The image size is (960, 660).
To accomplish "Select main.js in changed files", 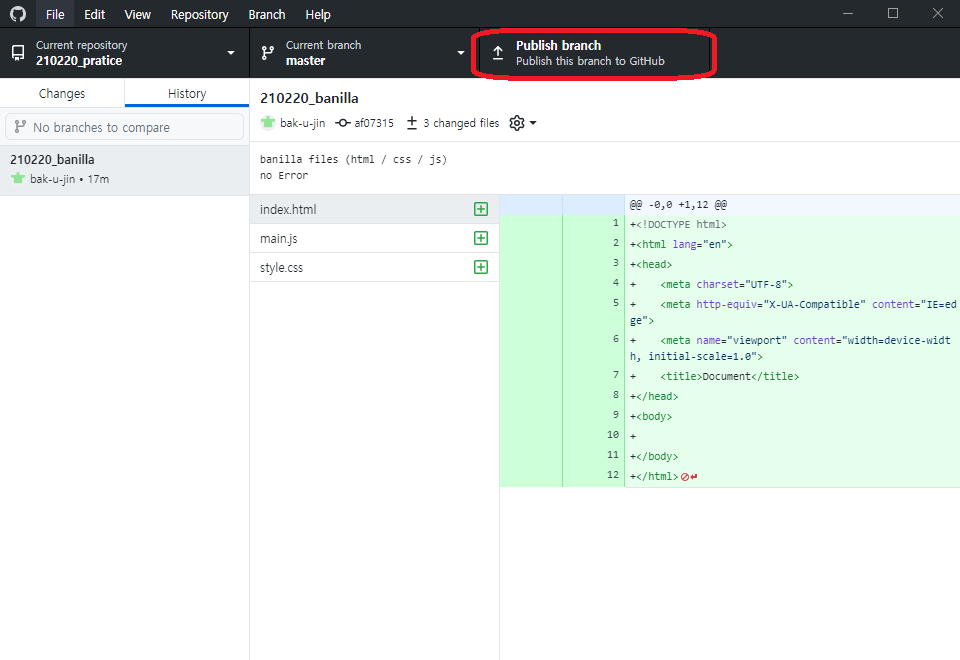I will (374, 238).
